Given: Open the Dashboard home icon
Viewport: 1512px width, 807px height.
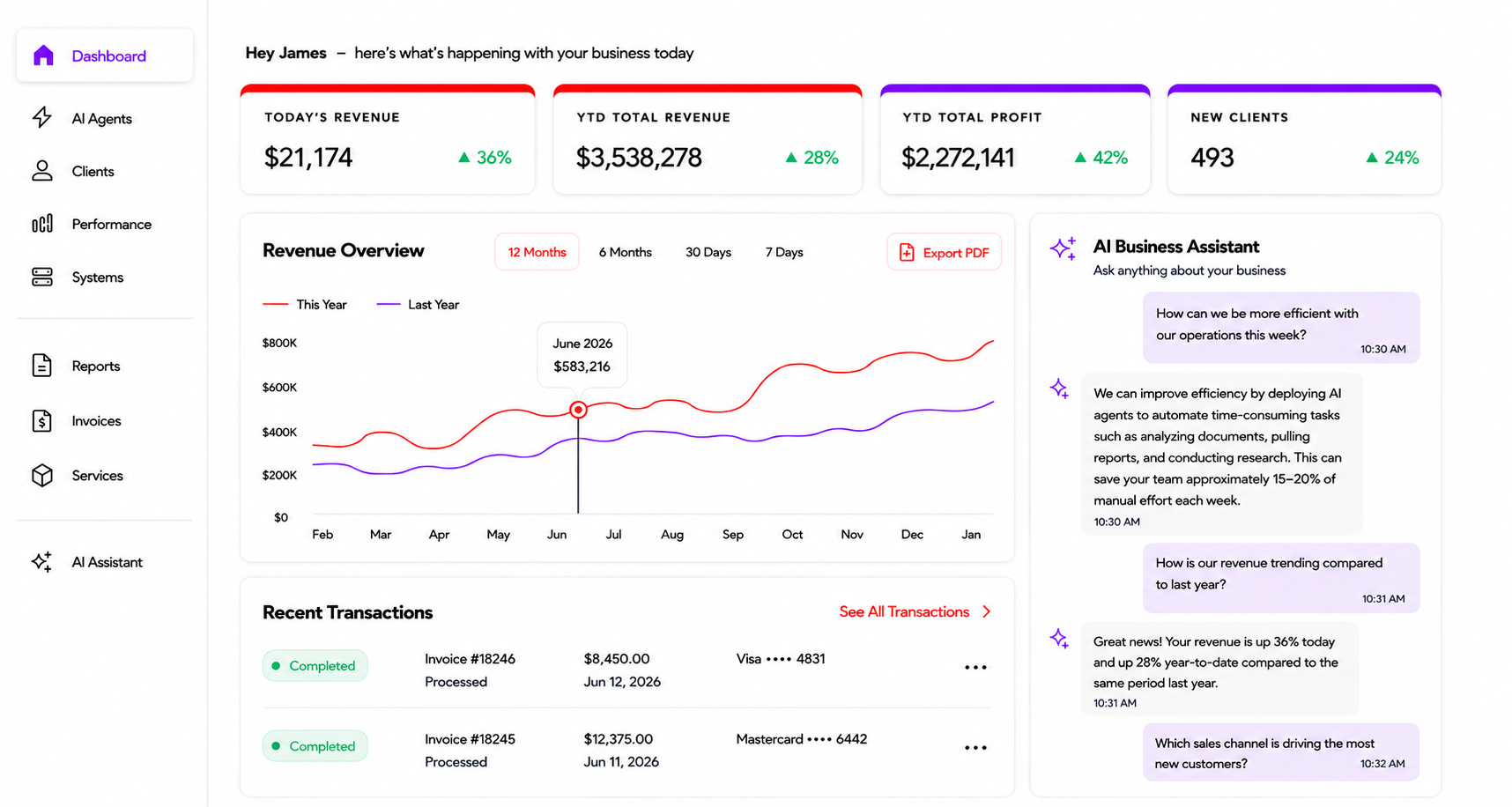Looking at the screenshot, I should [43, 56].
